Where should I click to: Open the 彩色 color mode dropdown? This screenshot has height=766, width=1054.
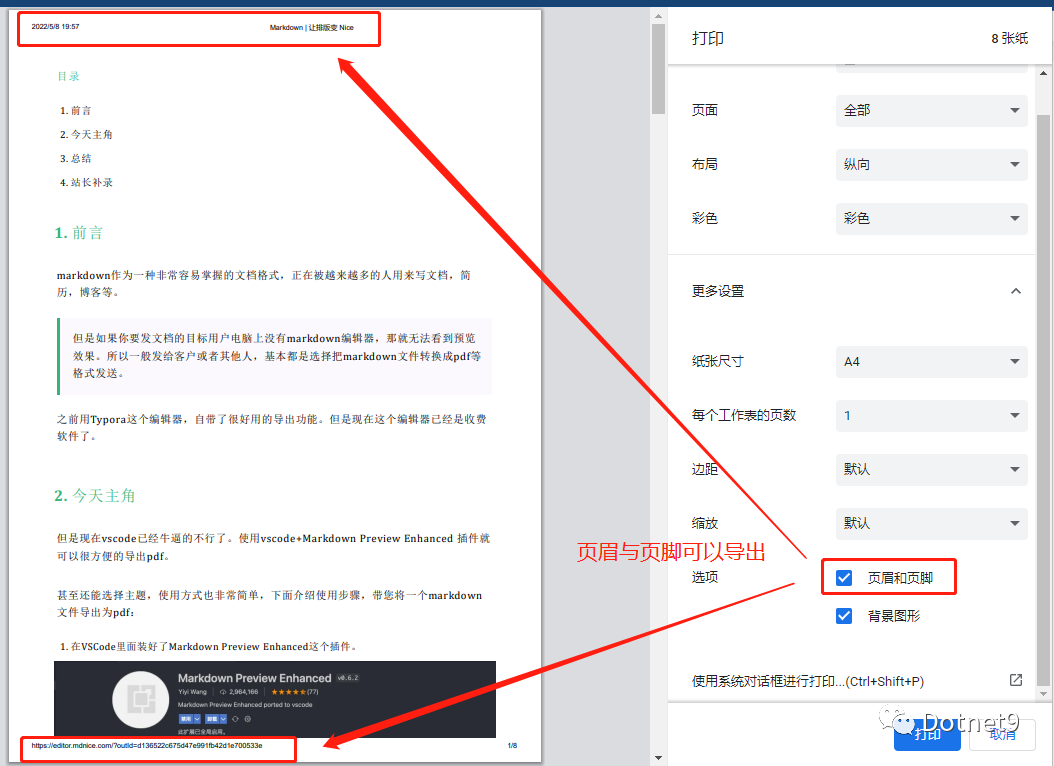coord(932,218)
